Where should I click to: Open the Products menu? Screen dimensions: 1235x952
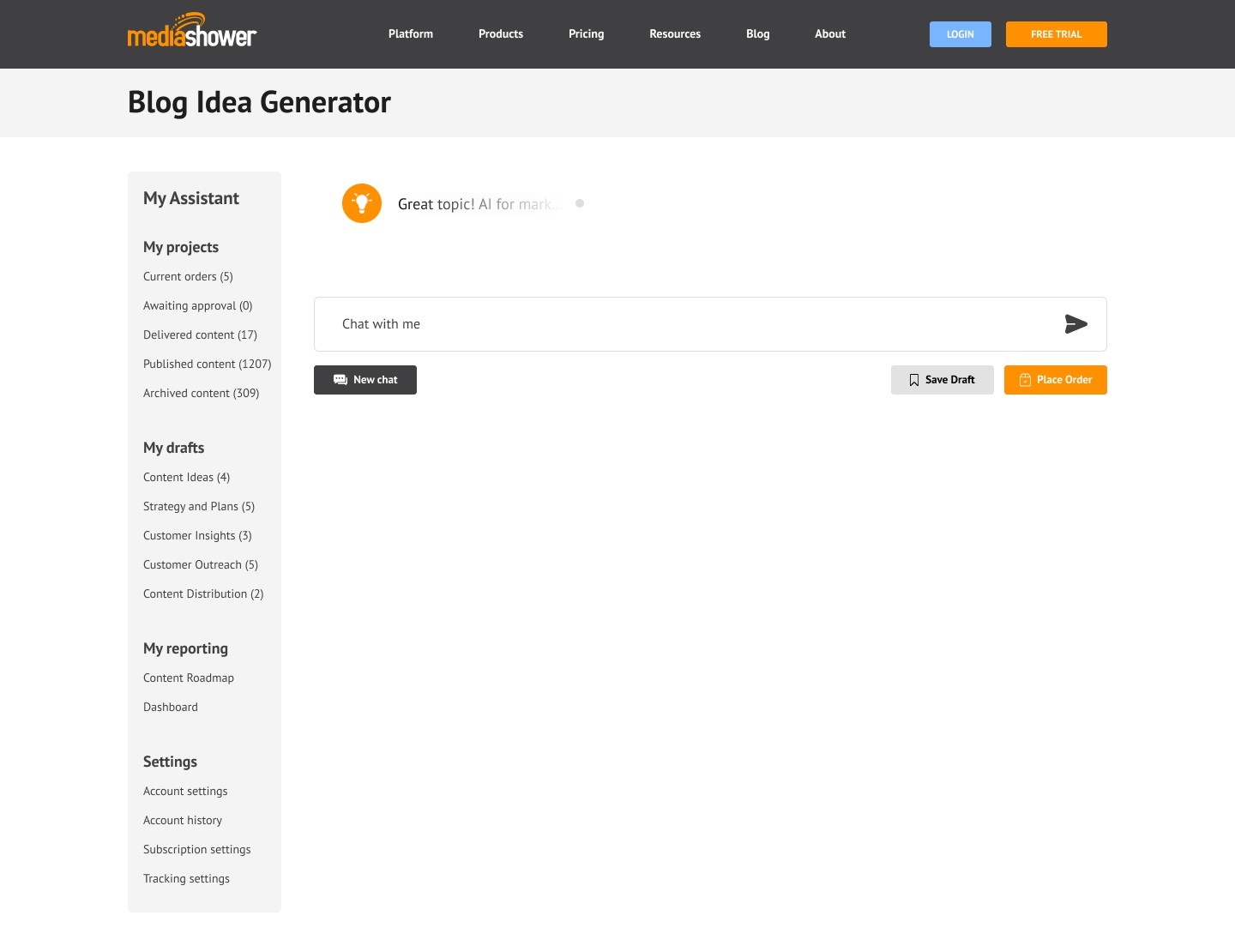tap(501, 34)
